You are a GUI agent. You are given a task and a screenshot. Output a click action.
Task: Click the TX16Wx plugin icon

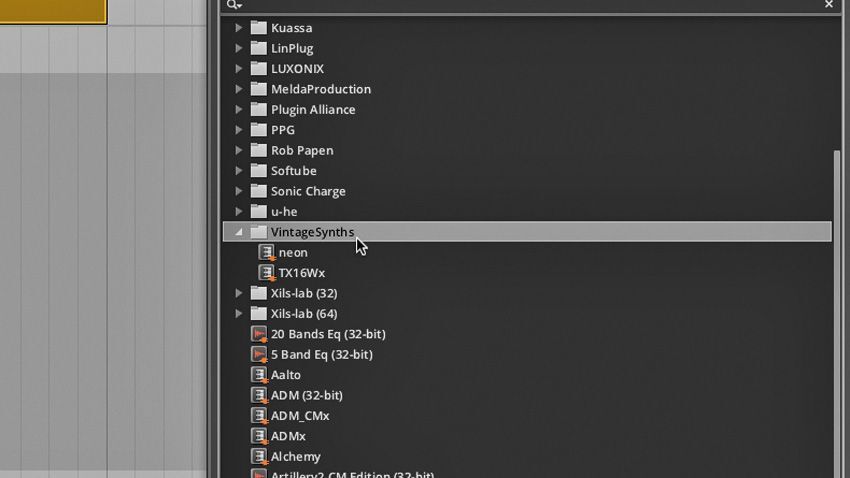tap(267, 273)
